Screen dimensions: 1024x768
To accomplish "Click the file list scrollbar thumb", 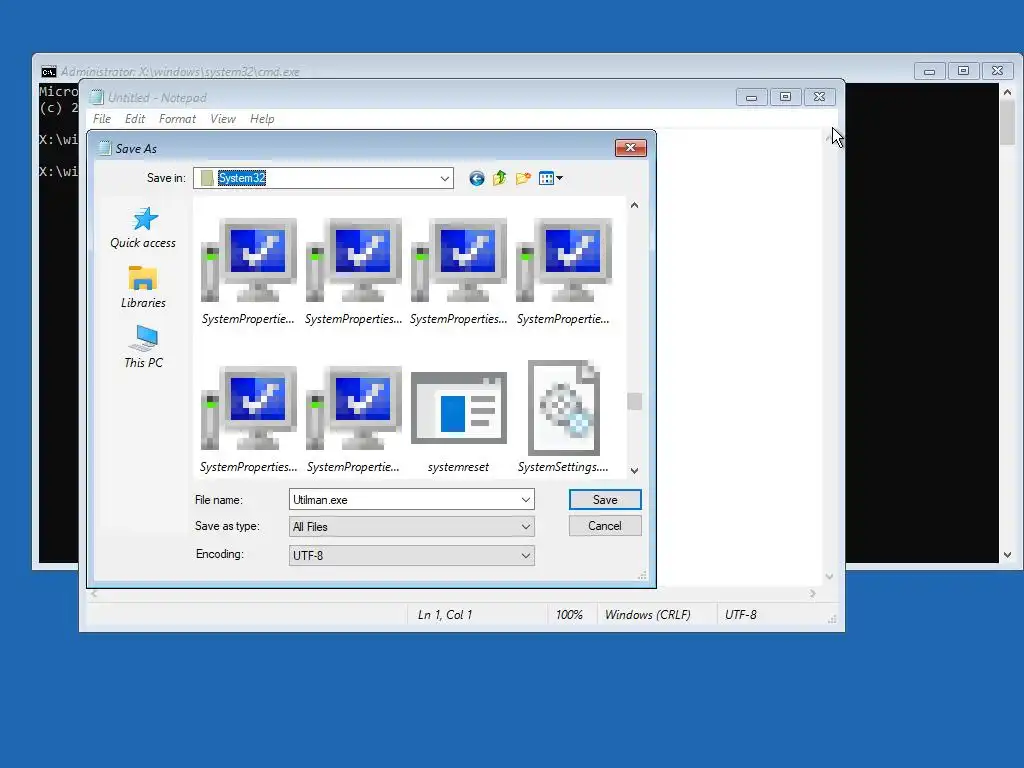I will [634, 401].
